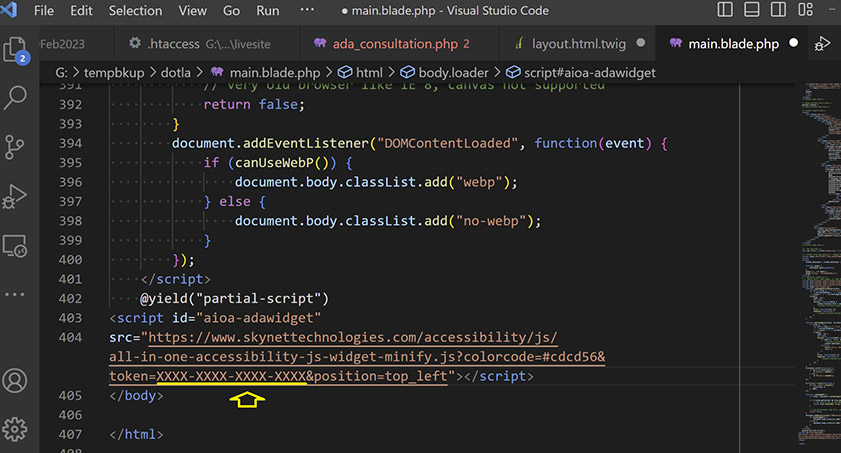Click the unsaved dot on main.blade.php tab
Image resolution: width=841 pixels, height=453 pixels.
point(793,44)
